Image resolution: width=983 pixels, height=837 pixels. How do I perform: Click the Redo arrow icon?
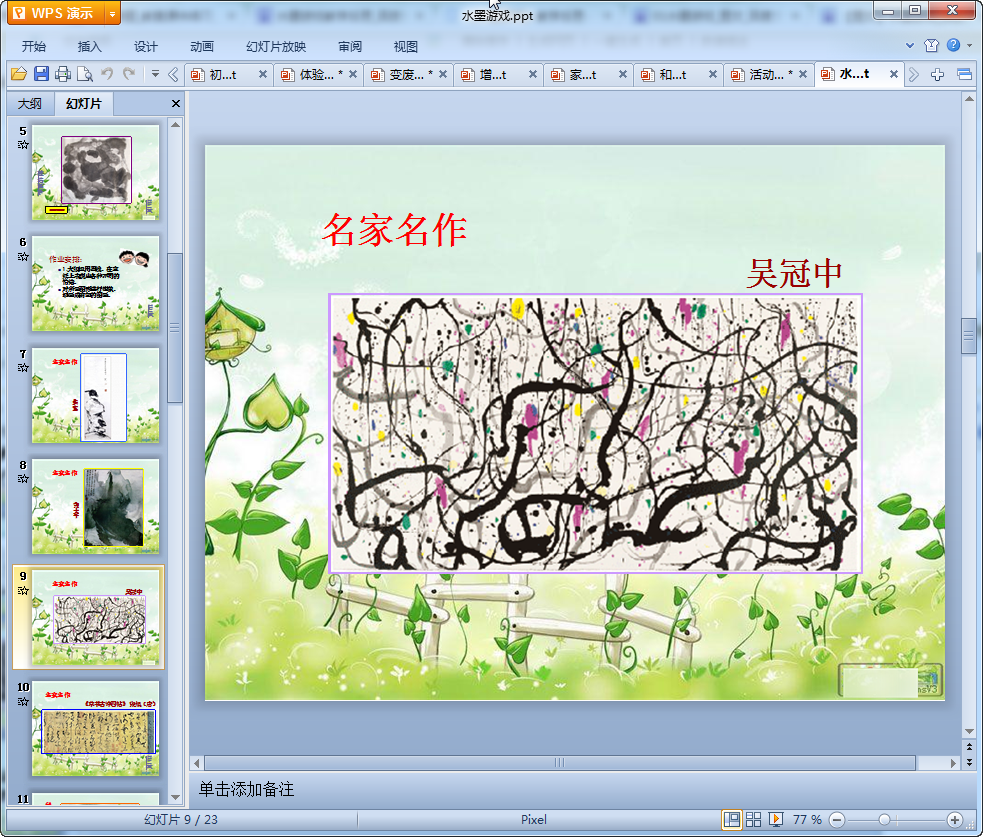coord(129,75)
